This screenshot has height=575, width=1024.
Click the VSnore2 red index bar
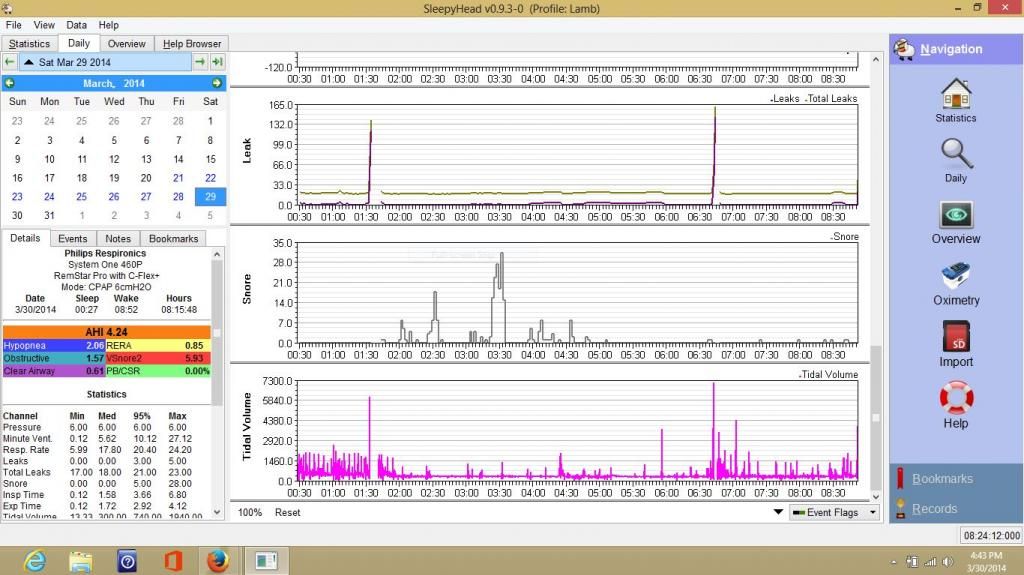[x=158, y=358]
